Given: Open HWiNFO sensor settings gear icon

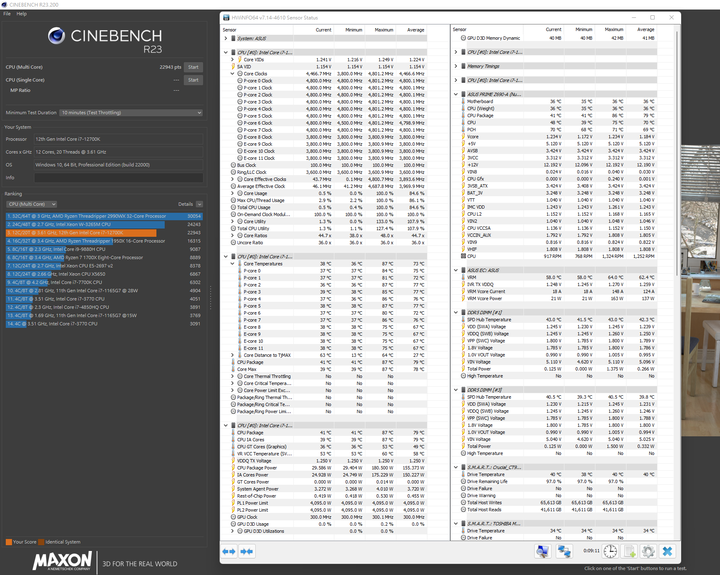Looking at the screenshot, I should [x=648, y=551].
